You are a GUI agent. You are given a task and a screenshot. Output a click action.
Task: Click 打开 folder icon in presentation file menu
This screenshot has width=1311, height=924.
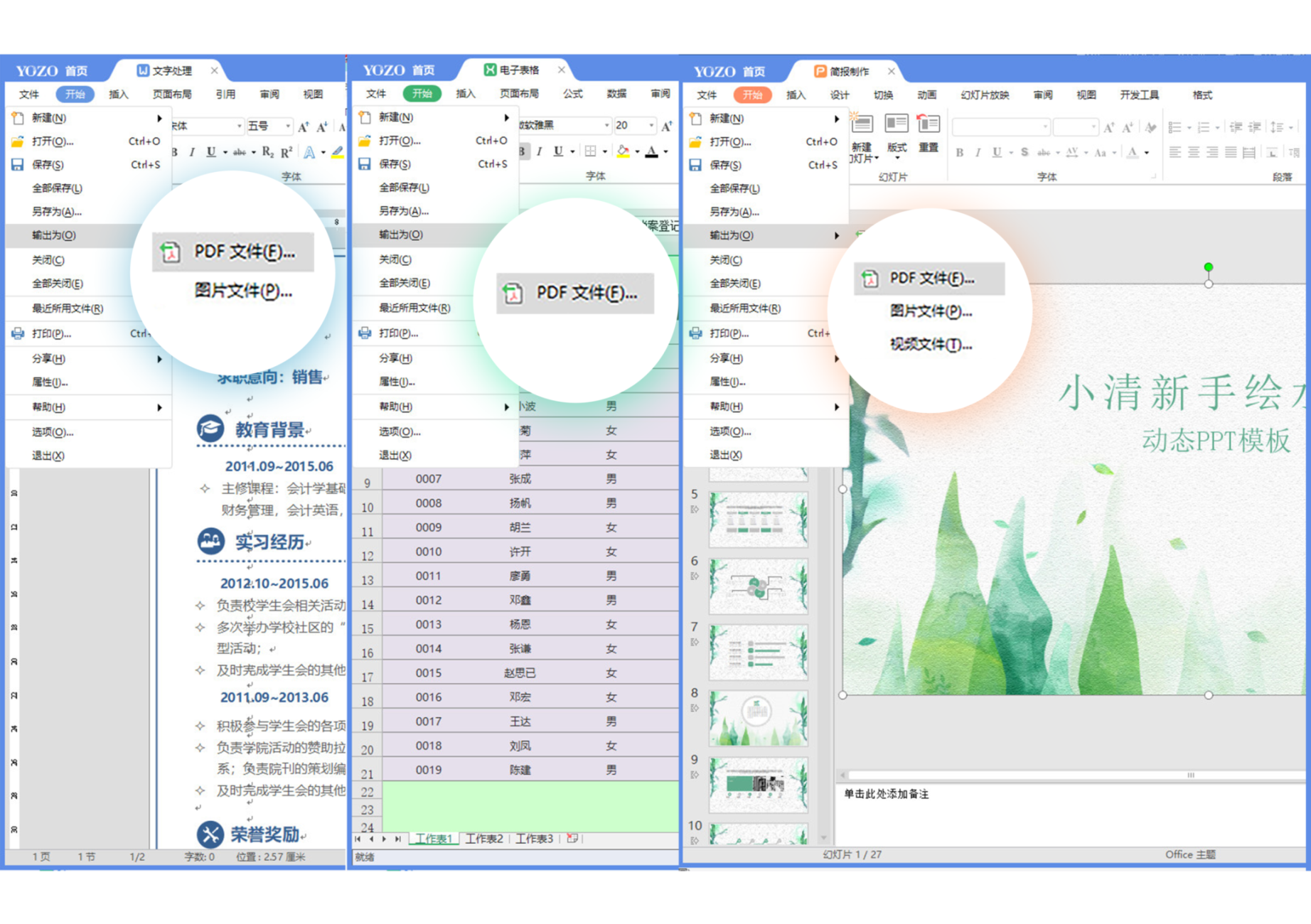(x=695, y=142)
